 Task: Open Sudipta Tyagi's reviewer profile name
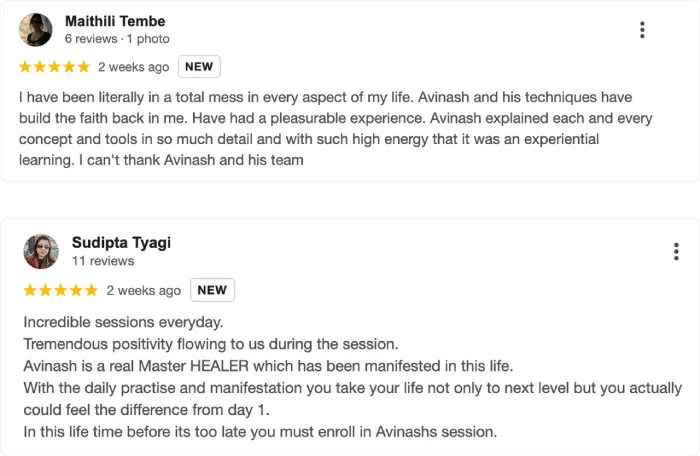[x=119, y=242]
